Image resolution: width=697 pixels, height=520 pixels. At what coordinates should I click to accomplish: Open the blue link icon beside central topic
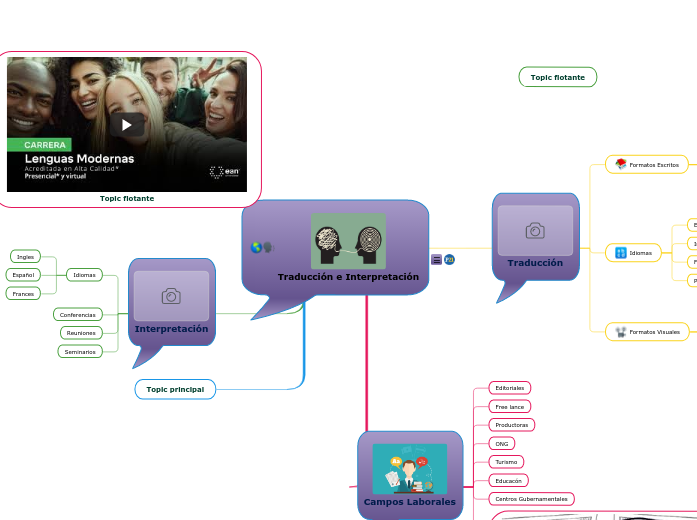pyautogui.click(x=450, y=260)
